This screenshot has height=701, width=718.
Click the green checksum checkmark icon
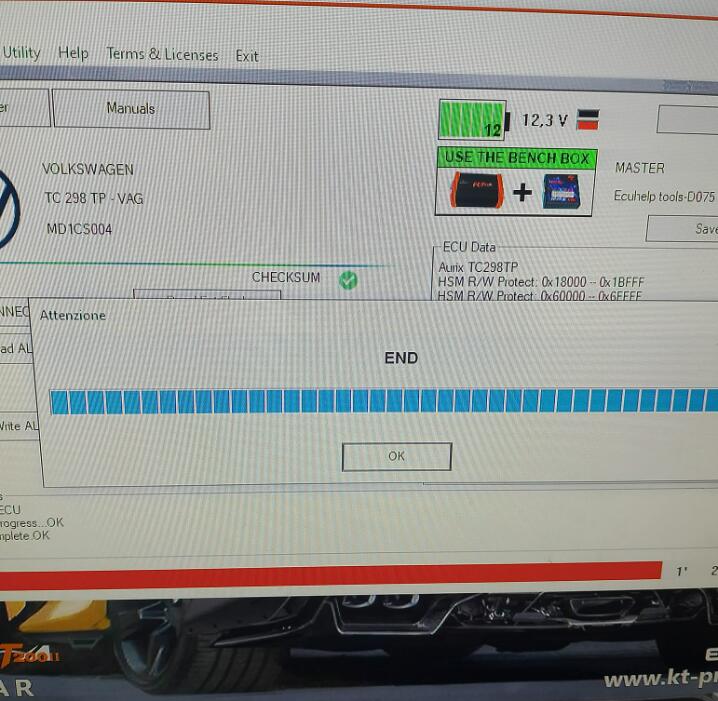click(348, 280)
